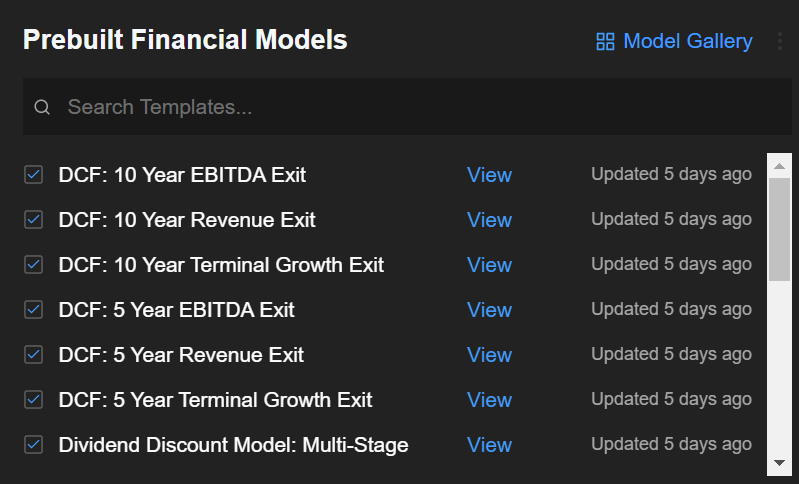799x484 pixels.
Task: View the DCF: 10 Year EBITDA Exit model
Action: pyautogui.click(x=489, y=175)
